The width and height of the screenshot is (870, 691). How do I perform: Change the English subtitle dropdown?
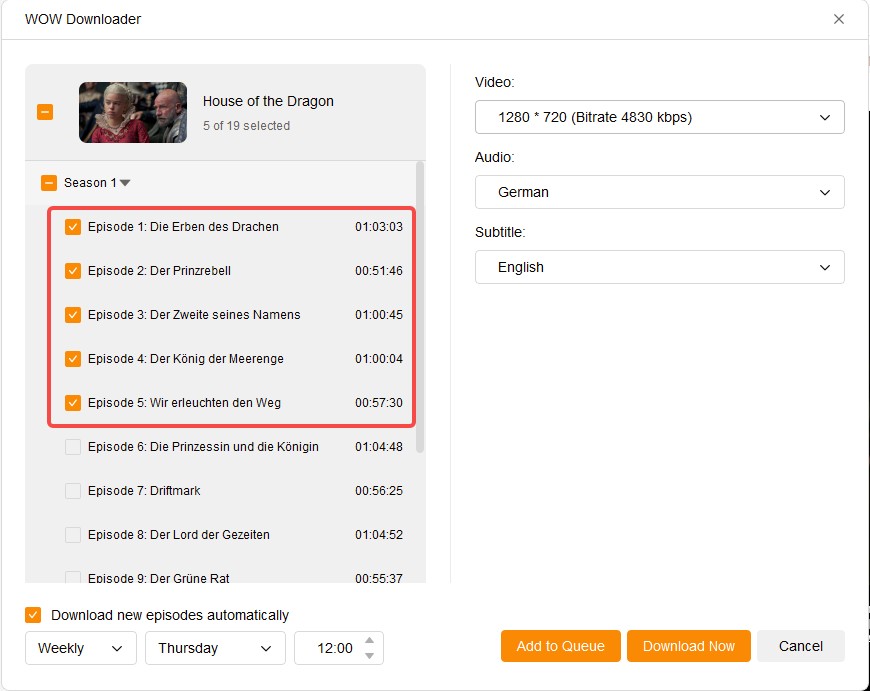coord(660,267)
